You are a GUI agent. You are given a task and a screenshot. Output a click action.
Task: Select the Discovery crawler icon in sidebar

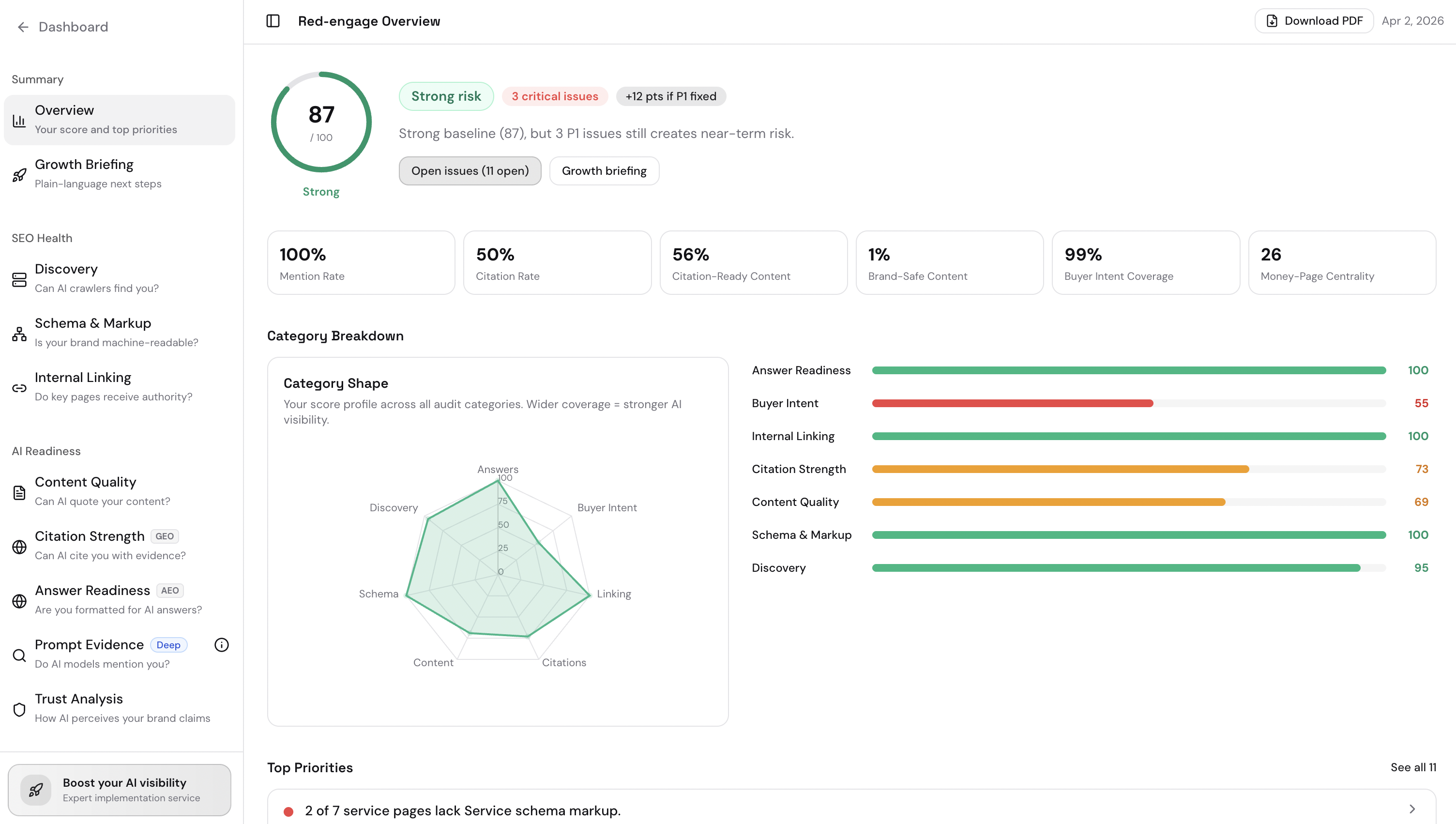tap(19, 278)
